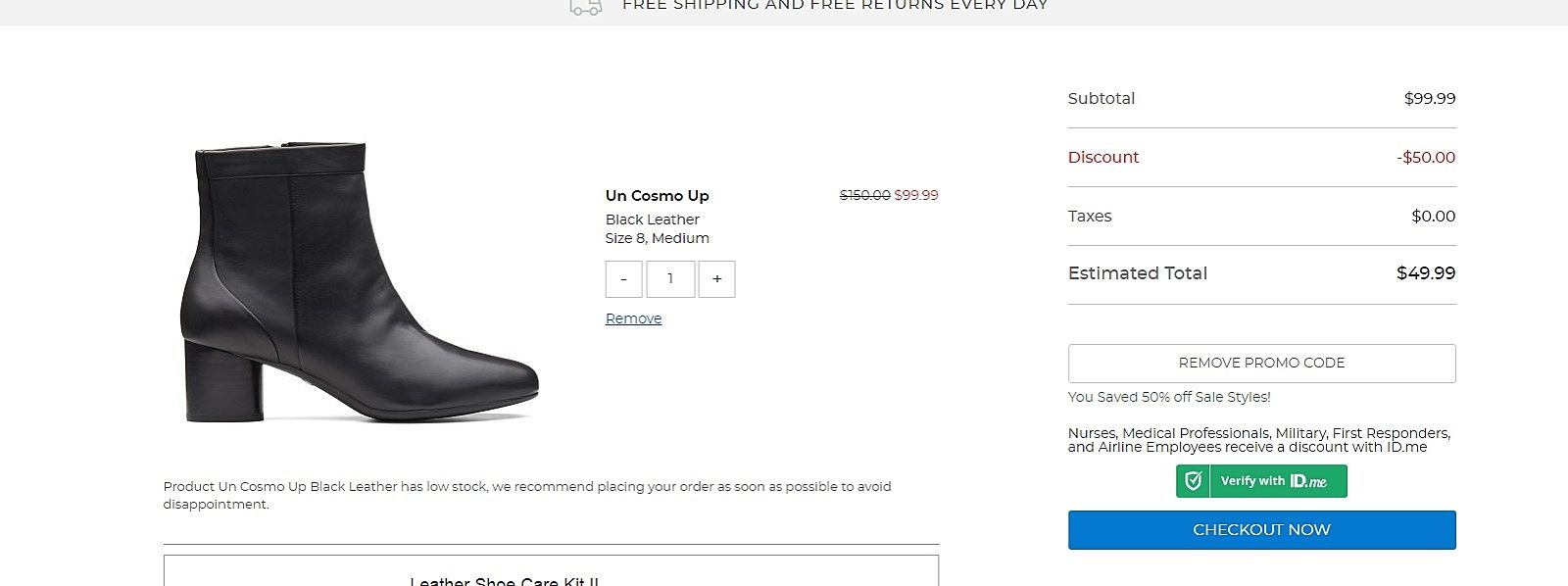Click the You Saved 50% off message

[x=1168, y=397]
